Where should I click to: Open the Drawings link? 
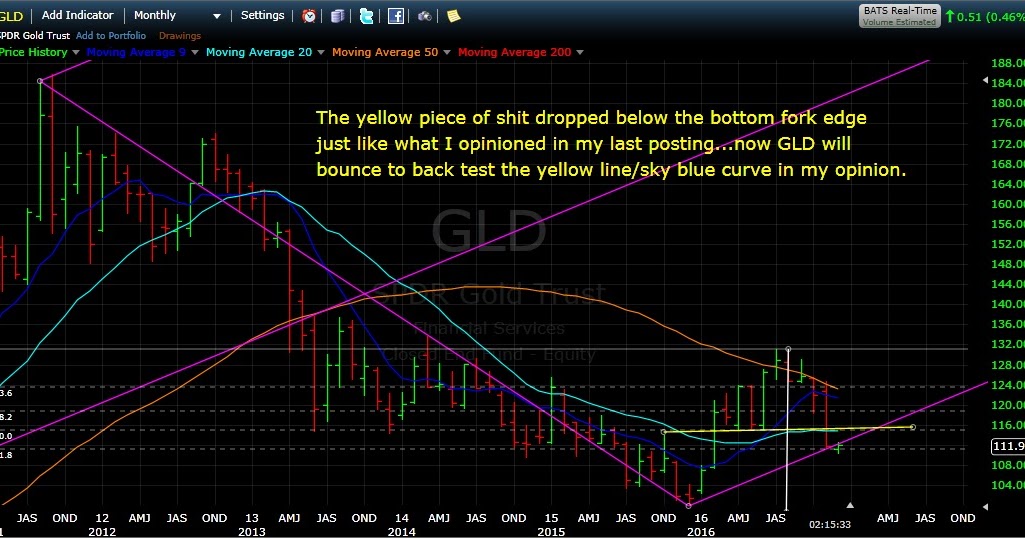[x=180, y=35]
